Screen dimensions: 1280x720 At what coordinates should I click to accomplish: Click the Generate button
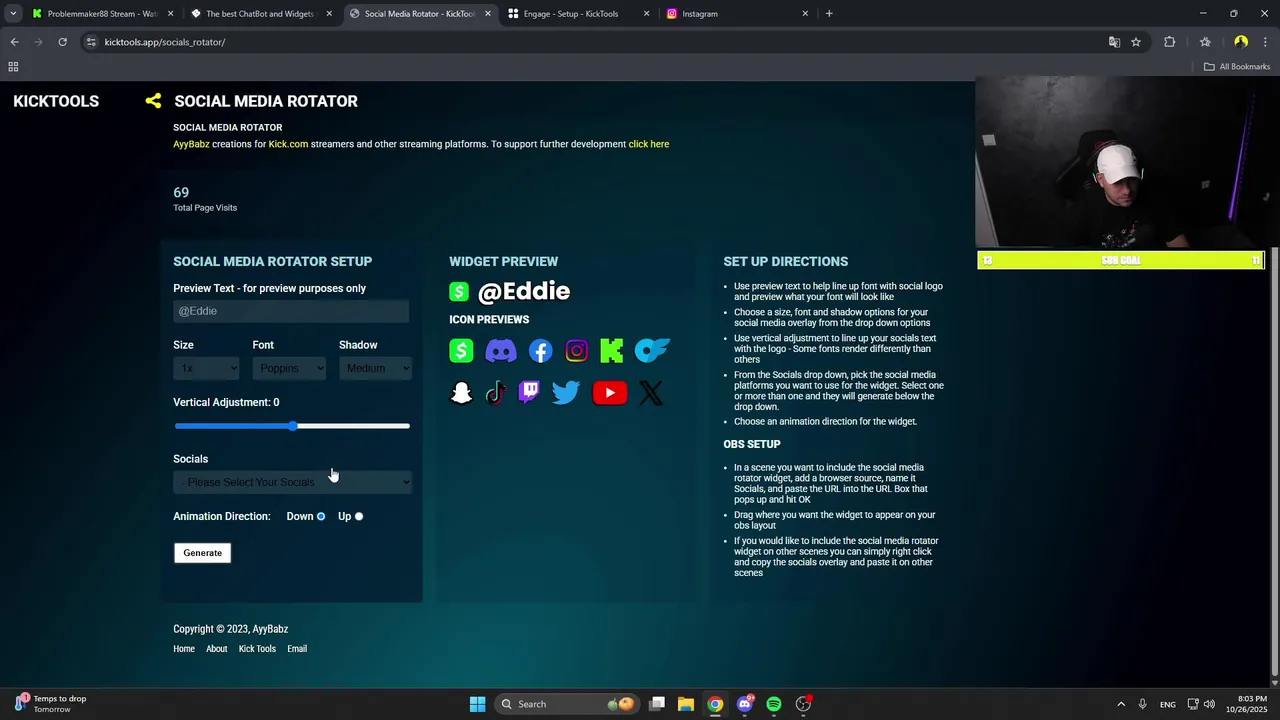coord(202,553)
